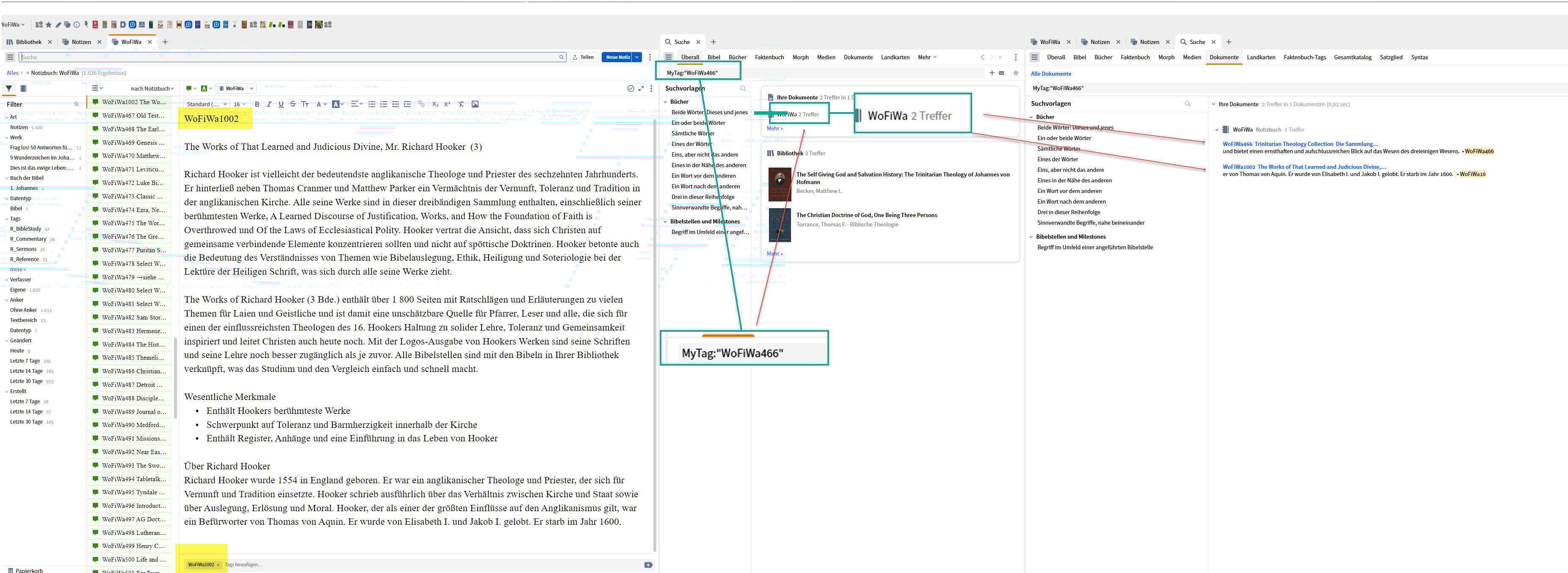Open the 'nach Notizbuch' sort dropdown
Image resolution: width=1568 pixels, height=573 pixels.
pos(152,88)
